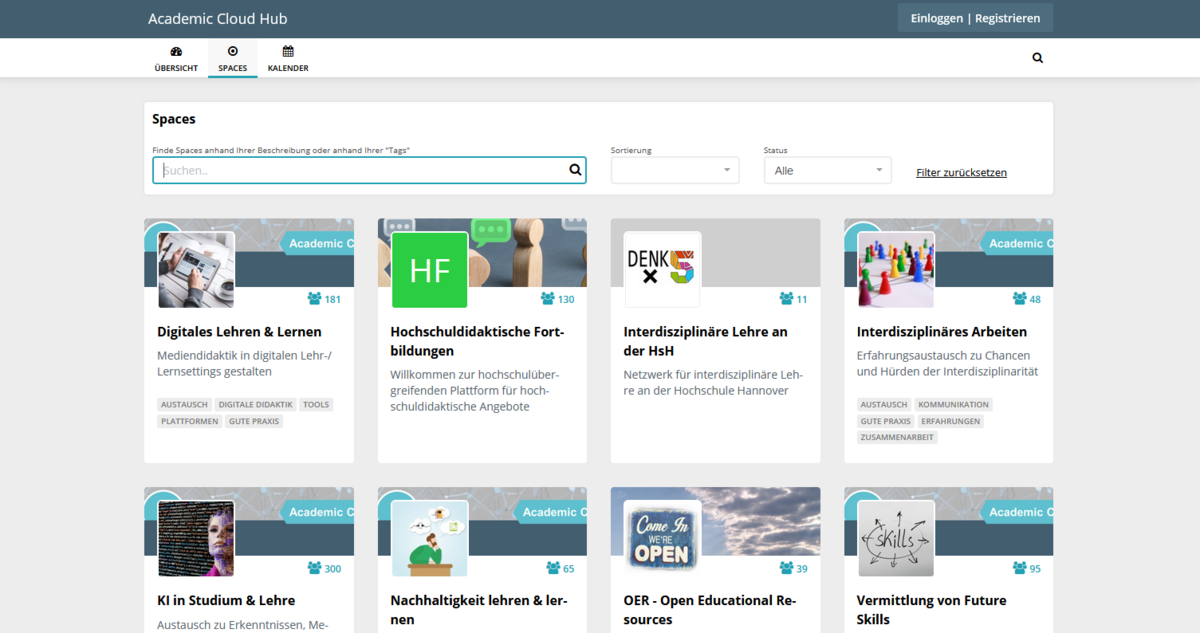Open Hochschuldidaktische Fortbildungen space title
The height and width of the screenshot is (633, 1200).
477,341
